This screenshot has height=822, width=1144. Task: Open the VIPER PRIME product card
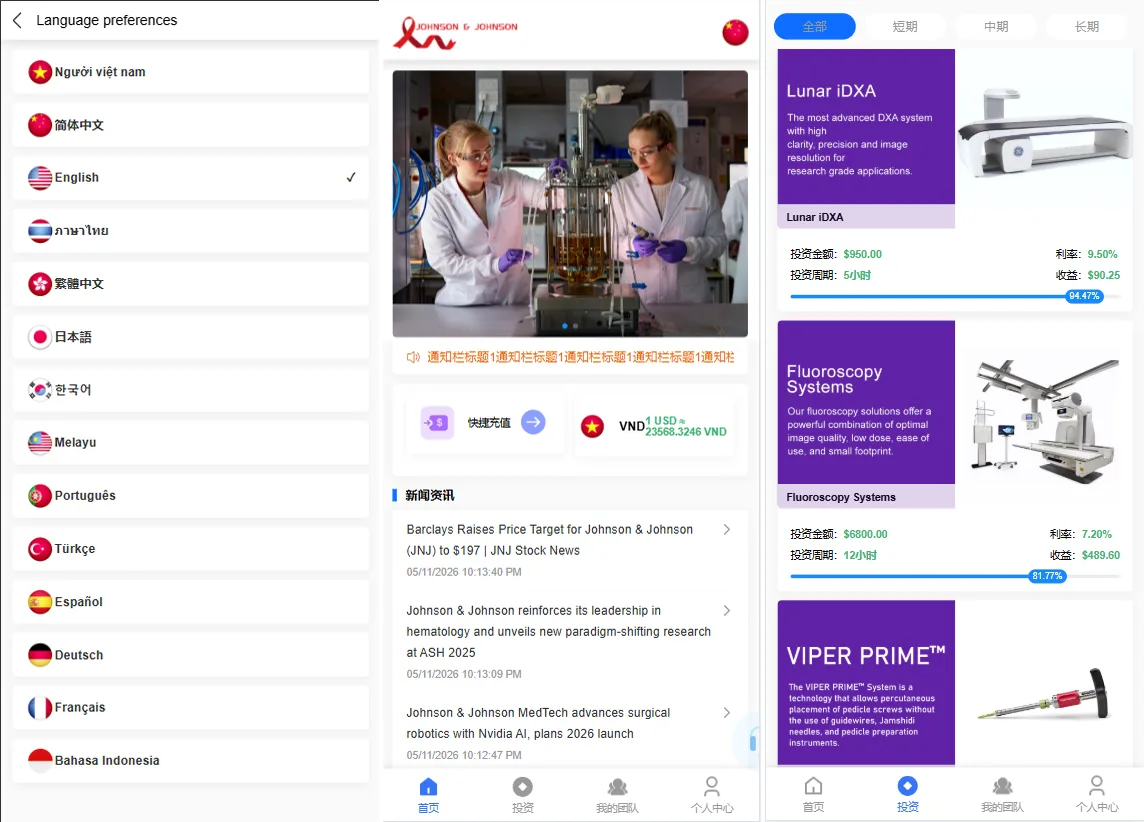[953, 683]
